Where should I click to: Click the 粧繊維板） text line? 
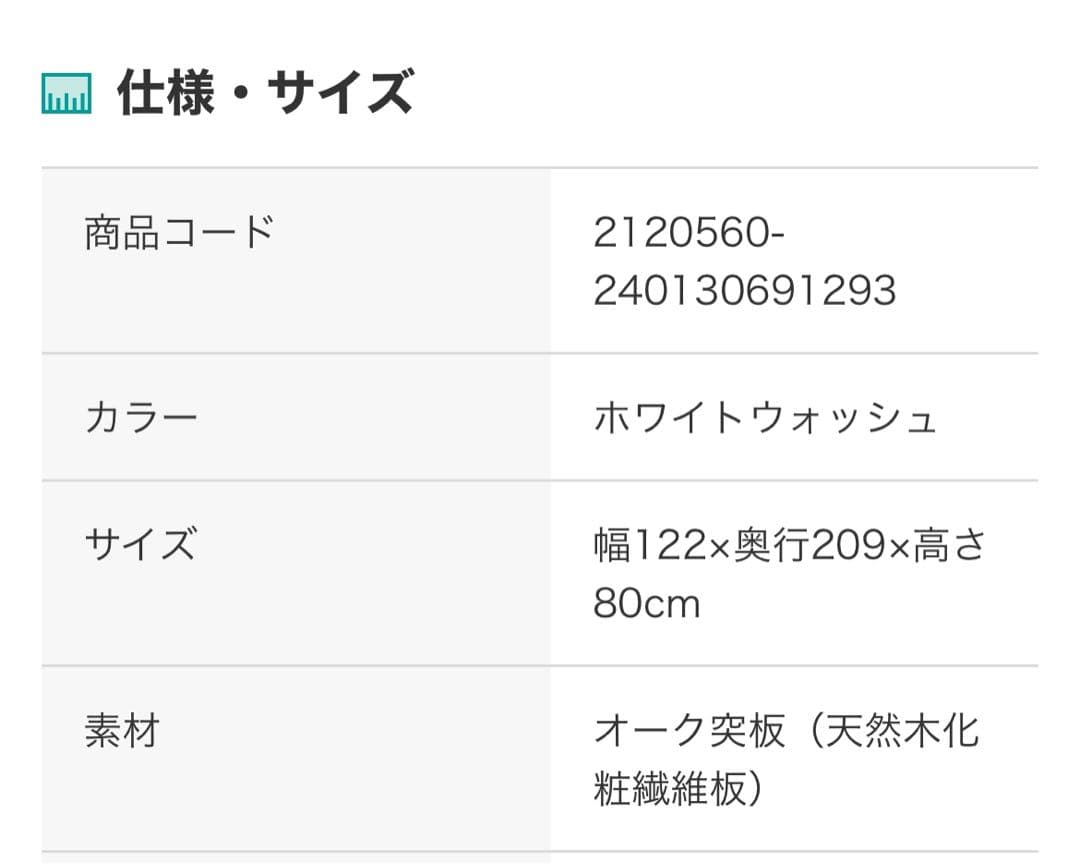tap(679, 790)
